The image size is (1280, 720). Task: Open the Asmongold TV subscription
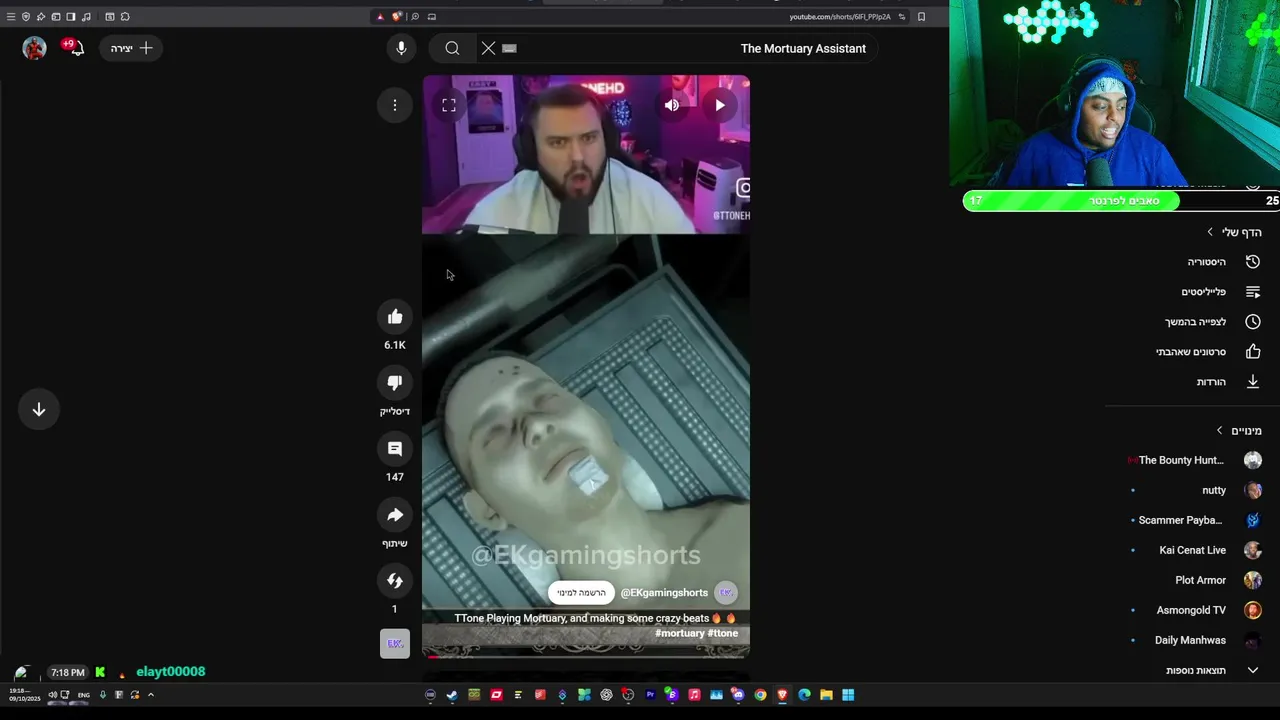point(1188,610)
